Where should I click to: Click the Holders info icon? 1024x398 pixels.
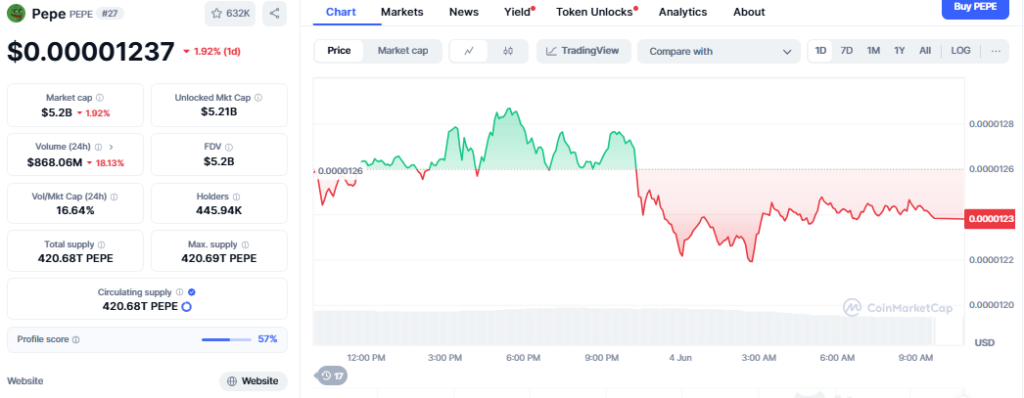236,197
